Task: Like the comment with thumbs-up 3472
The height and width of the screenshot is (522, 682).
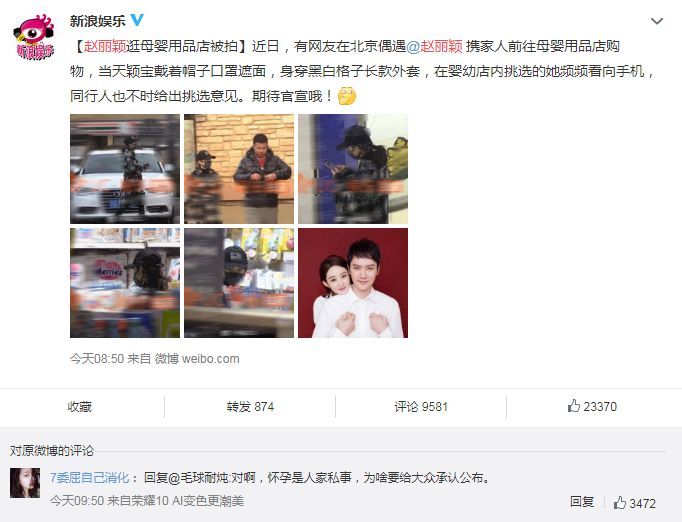Action: [x=635, y=503]
